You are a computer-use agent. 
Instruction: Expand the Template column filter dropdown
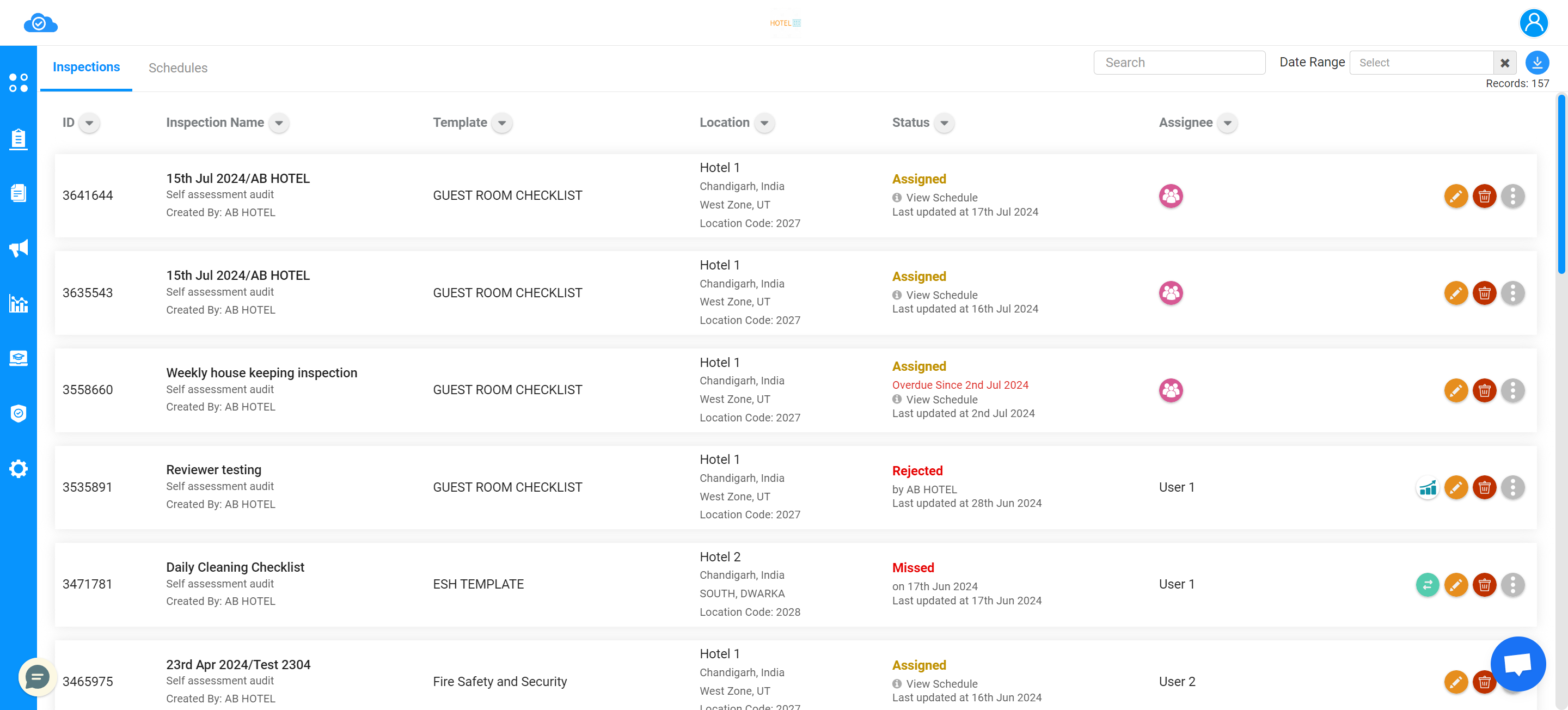click(501, 123)
